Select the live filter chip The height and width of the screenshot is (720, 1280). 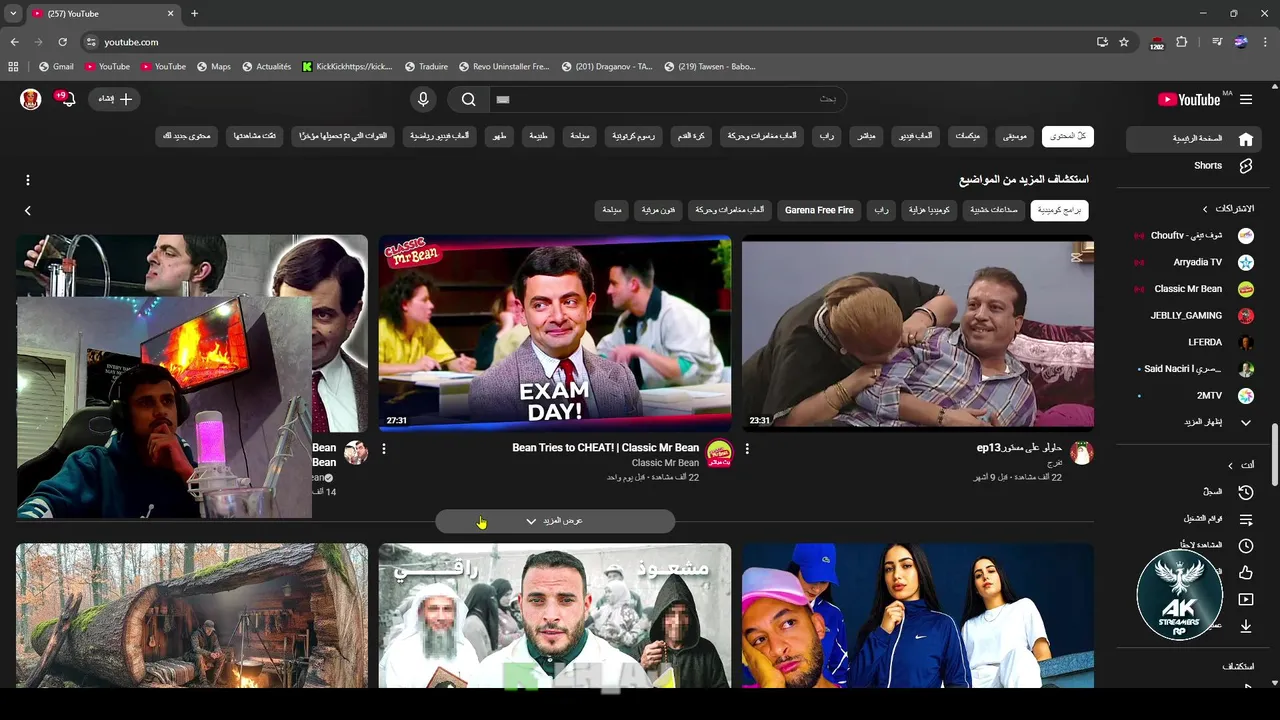(866, 136)
